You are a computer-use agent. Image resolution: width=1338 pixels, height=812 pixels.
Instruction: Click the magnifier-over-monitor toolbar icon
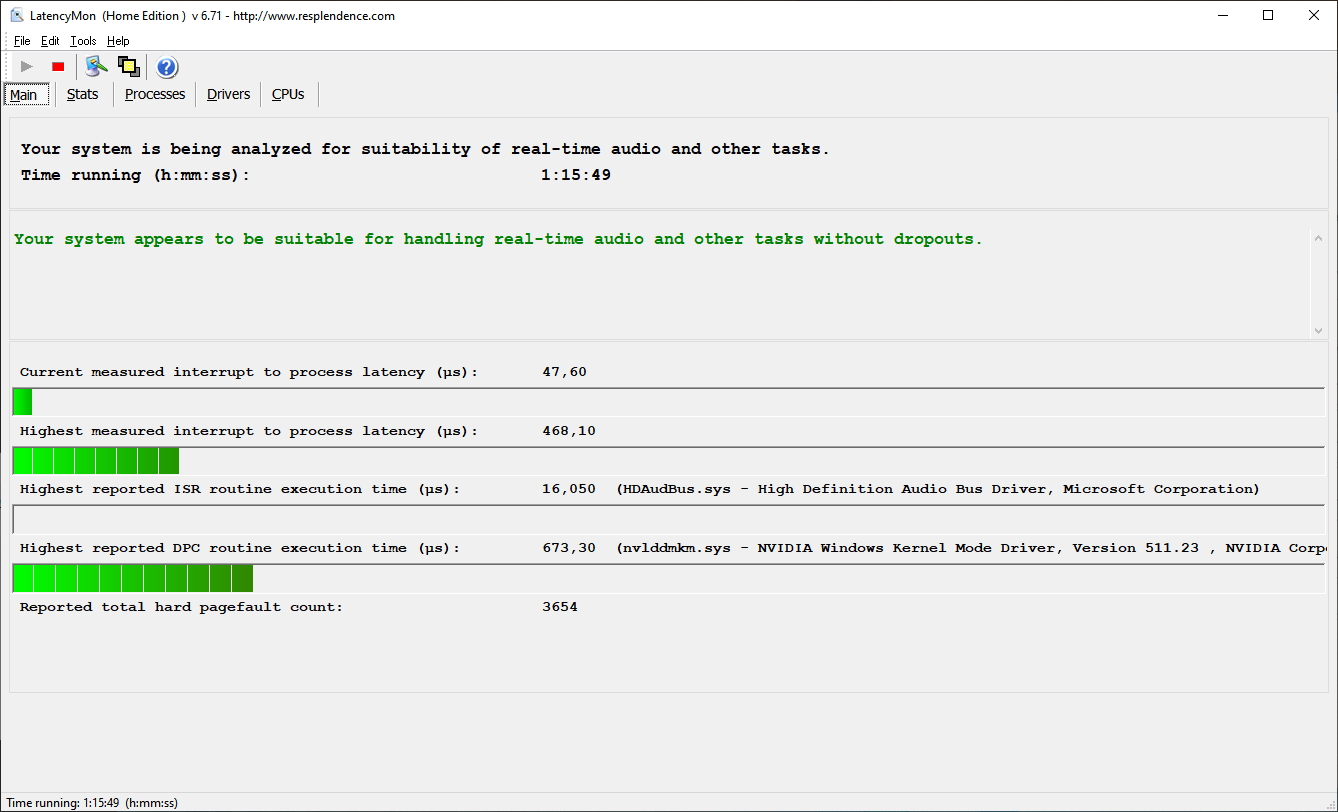click(x=96, y=67)
